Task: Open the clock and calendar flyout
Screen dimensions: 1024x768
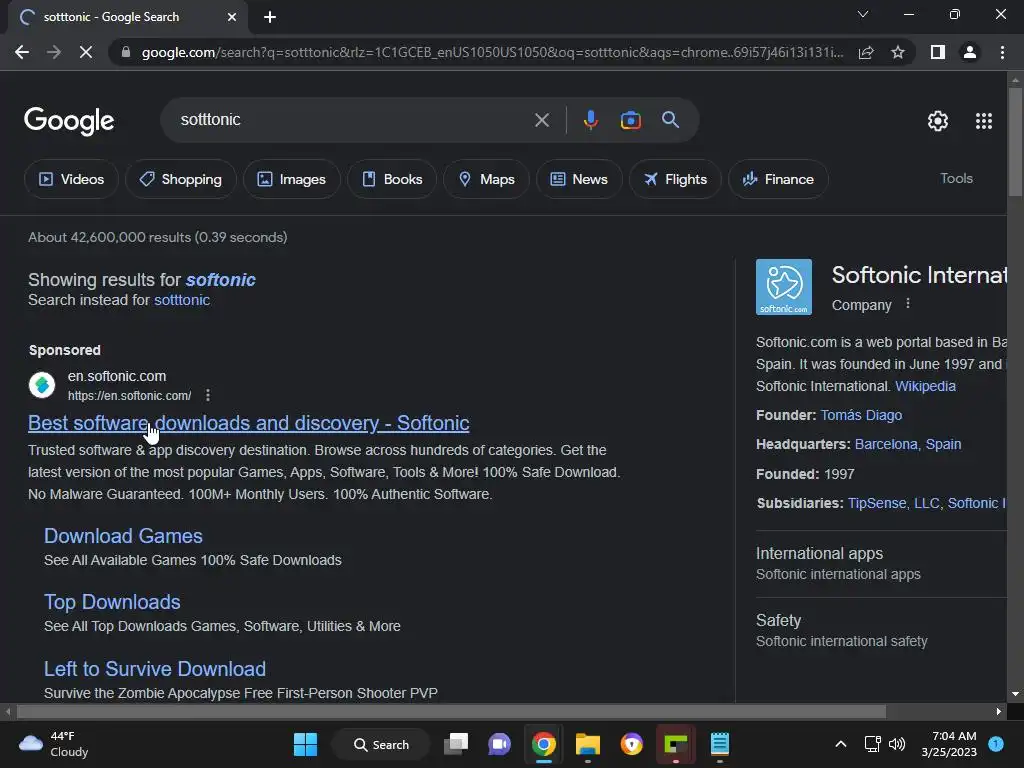Action: pyautogui.click(x=949, y=744)
